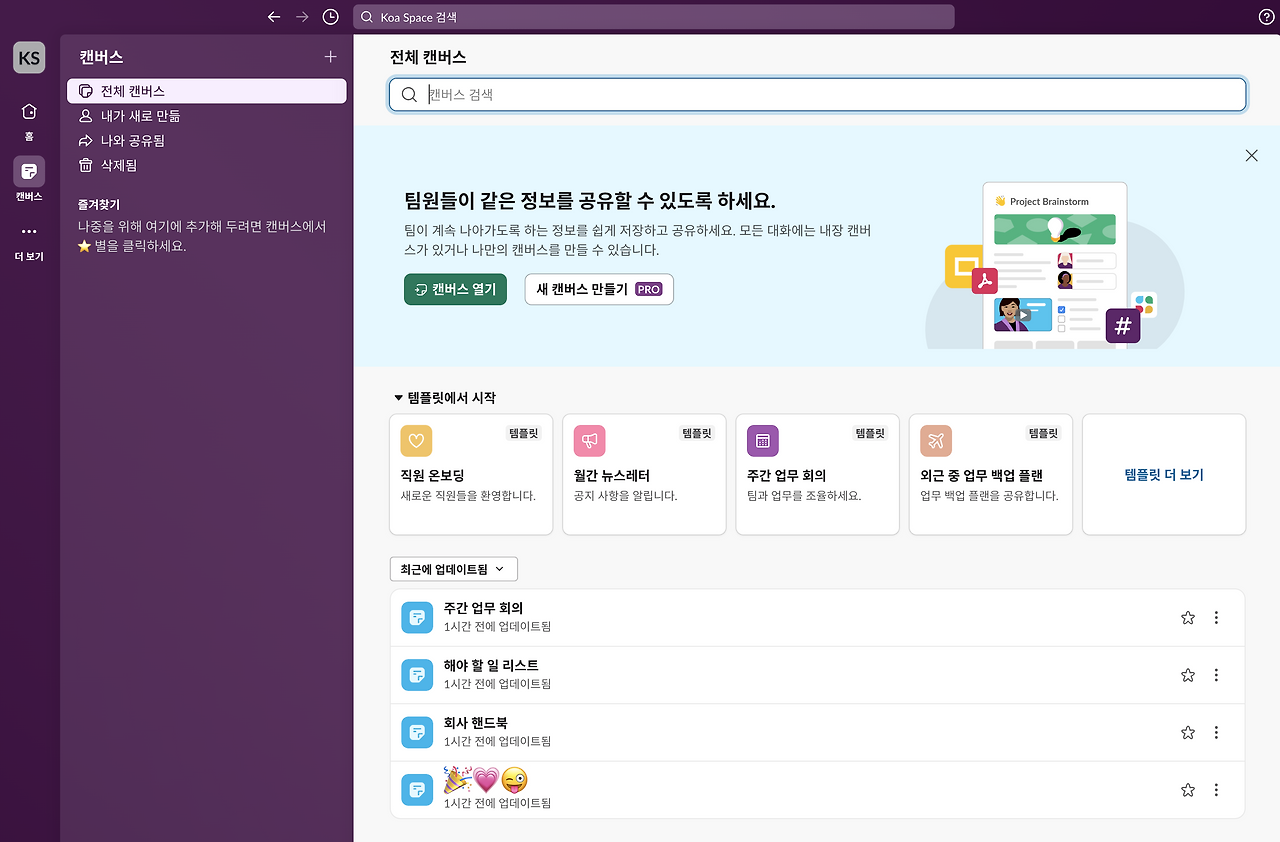The height and width of the screenshot is (842, 1280).
Task: Star the 해야 할 일 리스트 canvas
Action: click(x=1187, y=675)
